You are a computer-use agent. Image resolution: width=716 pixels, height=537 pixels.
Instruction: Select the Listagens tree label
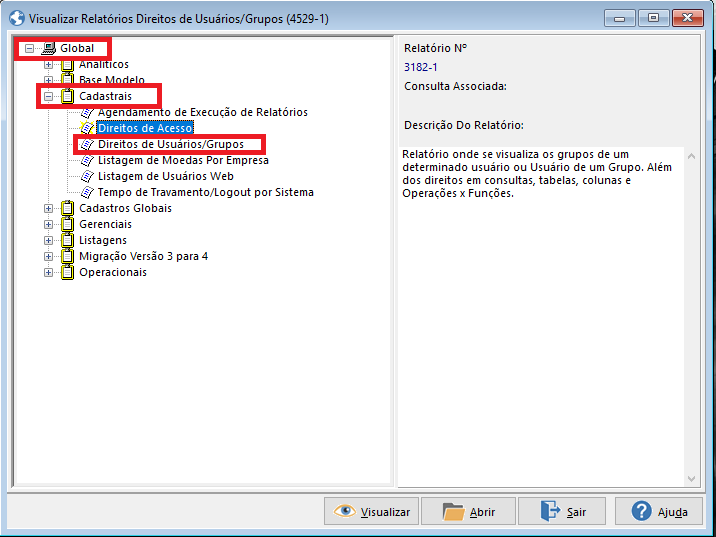[103, 240]
